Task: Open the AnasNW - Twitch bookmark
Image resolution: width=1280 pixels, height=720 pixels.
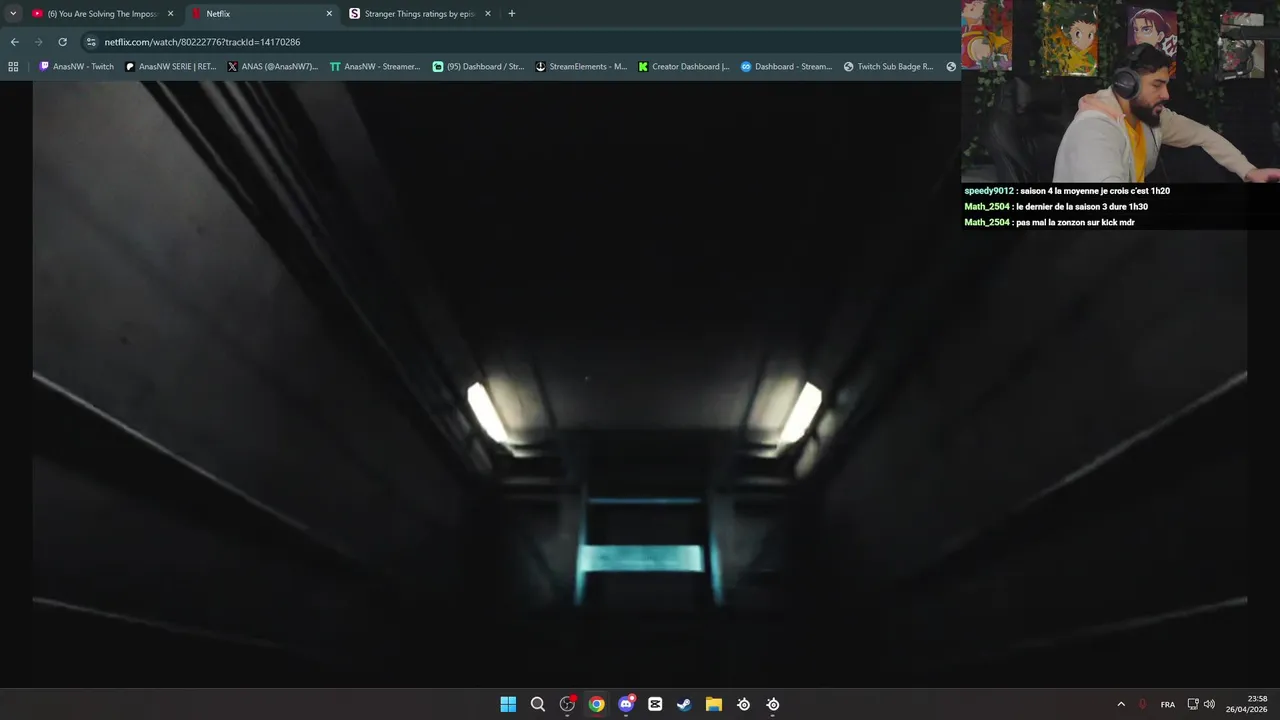Action: click(x=76, y=67)
